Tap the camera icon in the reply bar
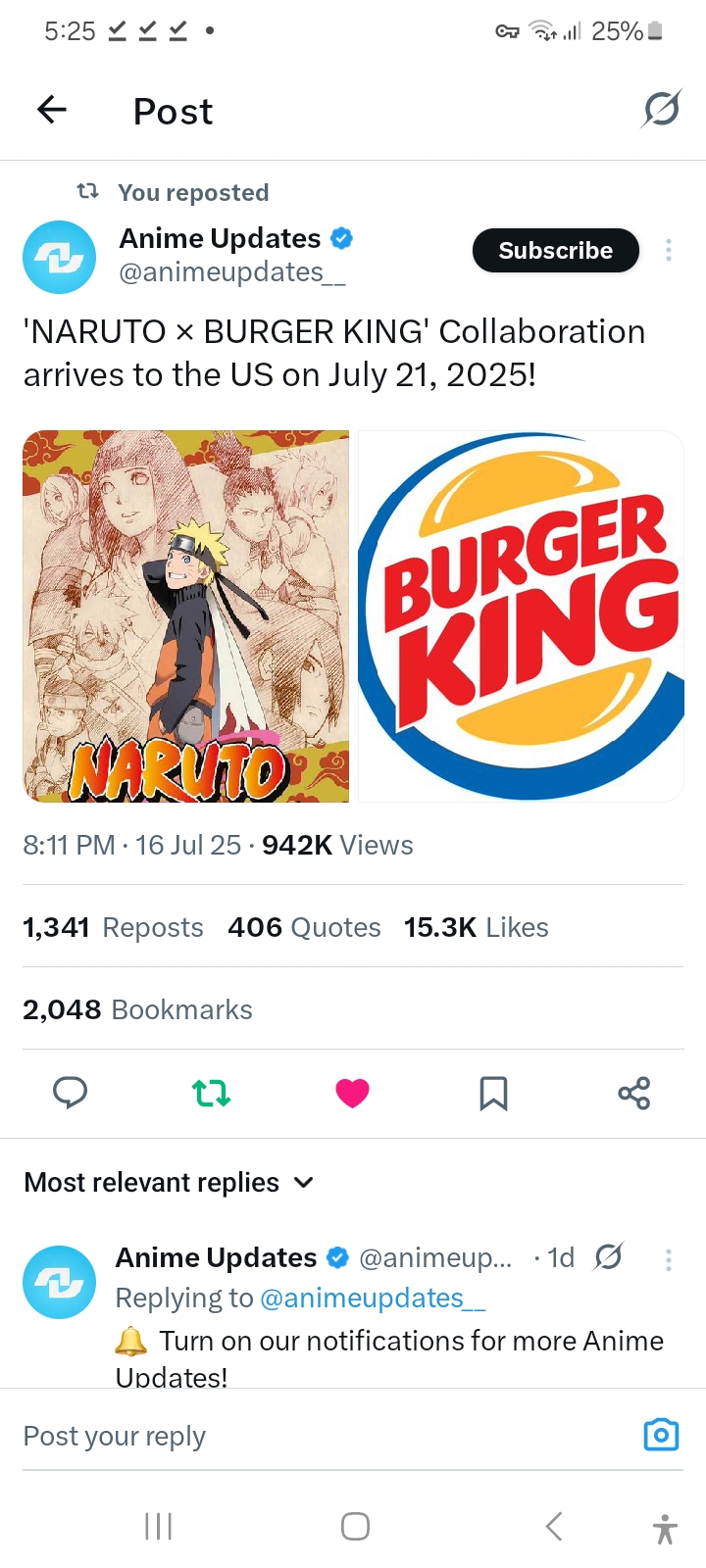 661,1435
